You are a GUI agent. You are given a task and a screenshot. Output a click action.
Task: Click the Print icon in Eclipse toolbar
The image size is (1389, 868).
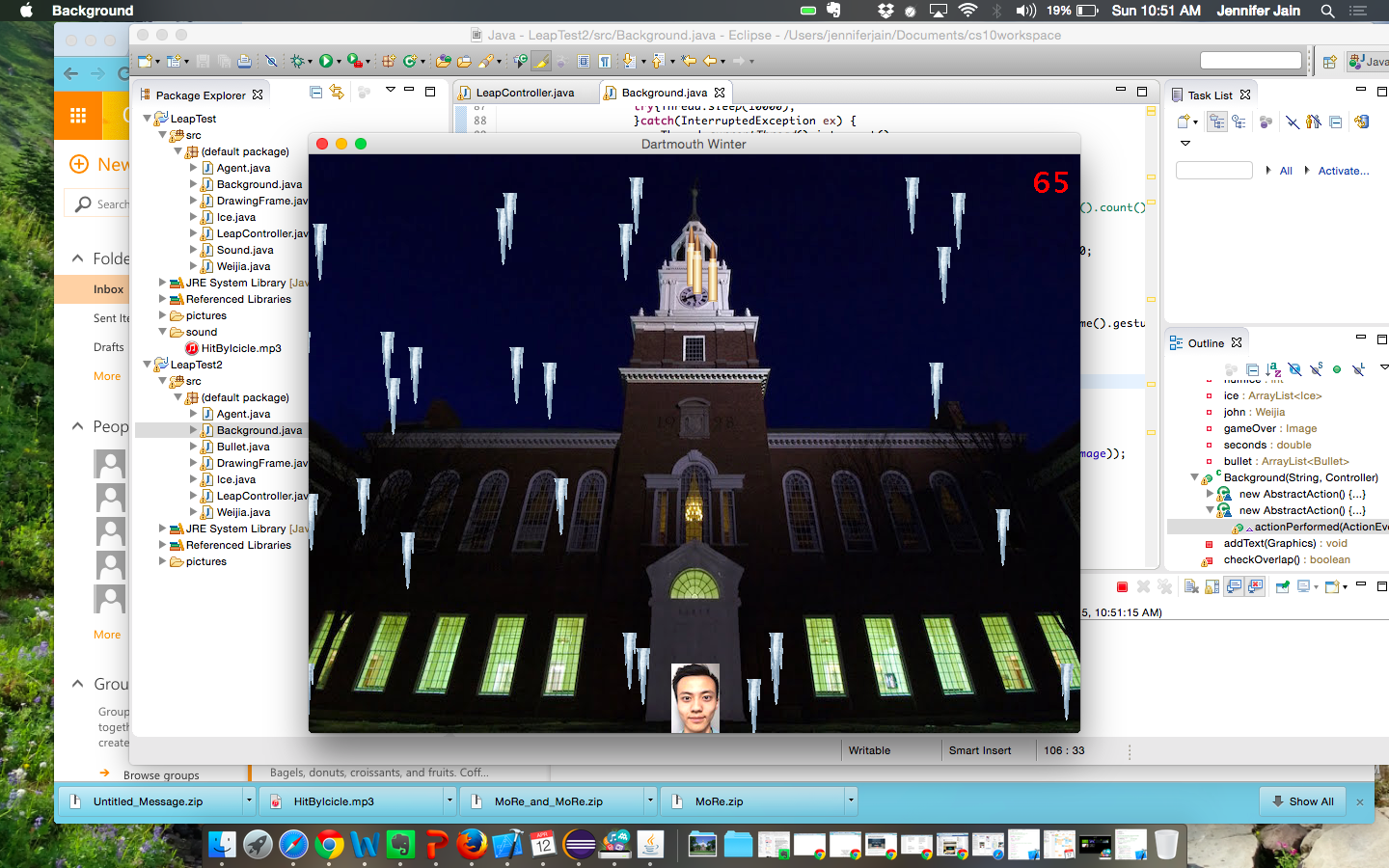[244, 61]
